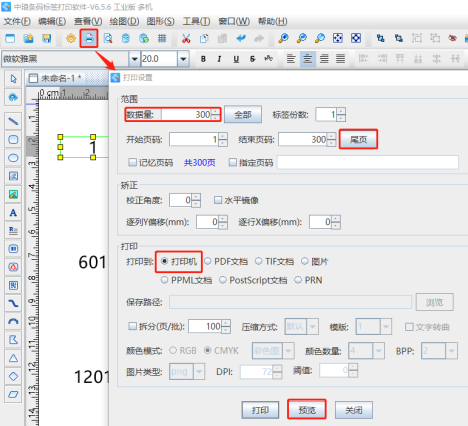Image resolution: width=468 pixels, height=426 pixels.
Task: Expand the font size dropdown
Action: click(x=183, y=59)
